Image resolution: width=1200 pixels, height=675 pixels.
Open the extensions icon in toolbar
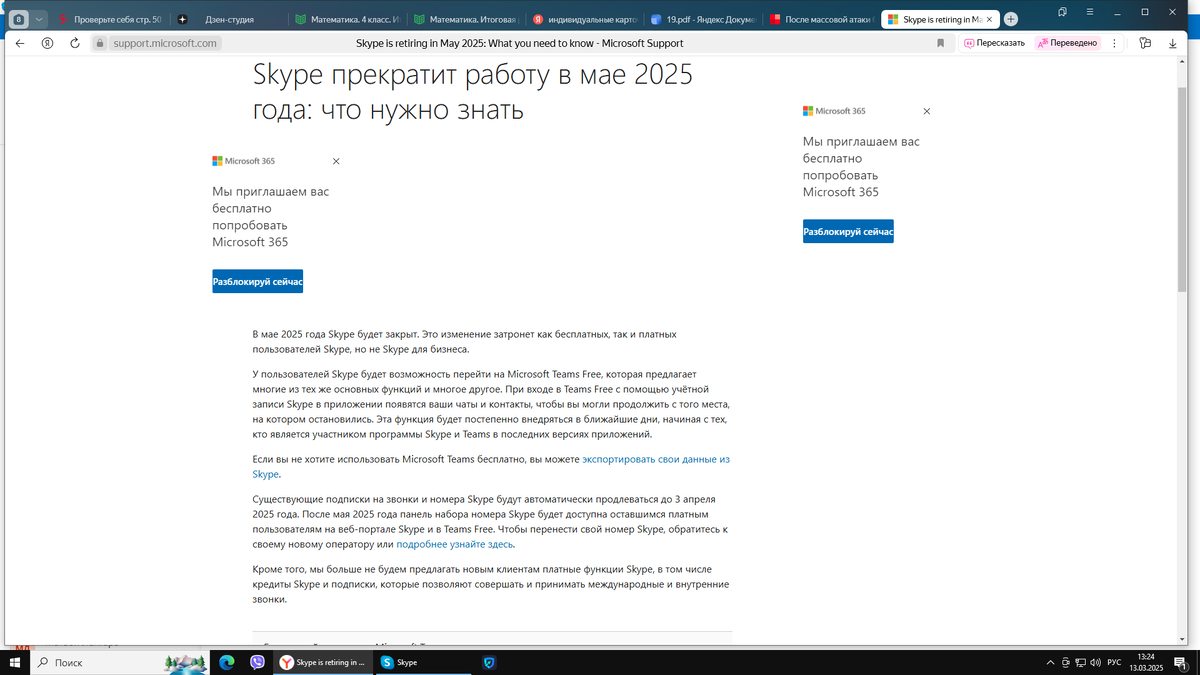1145,43
